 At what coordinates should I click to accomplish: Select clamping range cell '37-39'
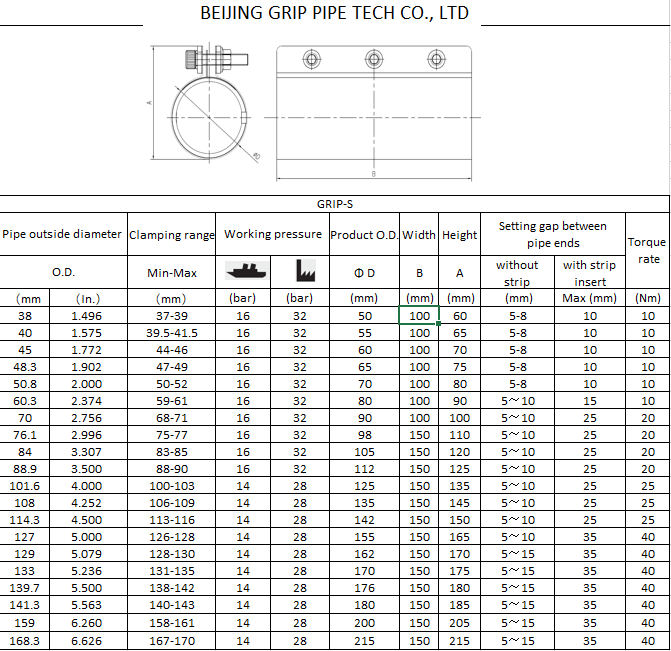pos(172,315)
